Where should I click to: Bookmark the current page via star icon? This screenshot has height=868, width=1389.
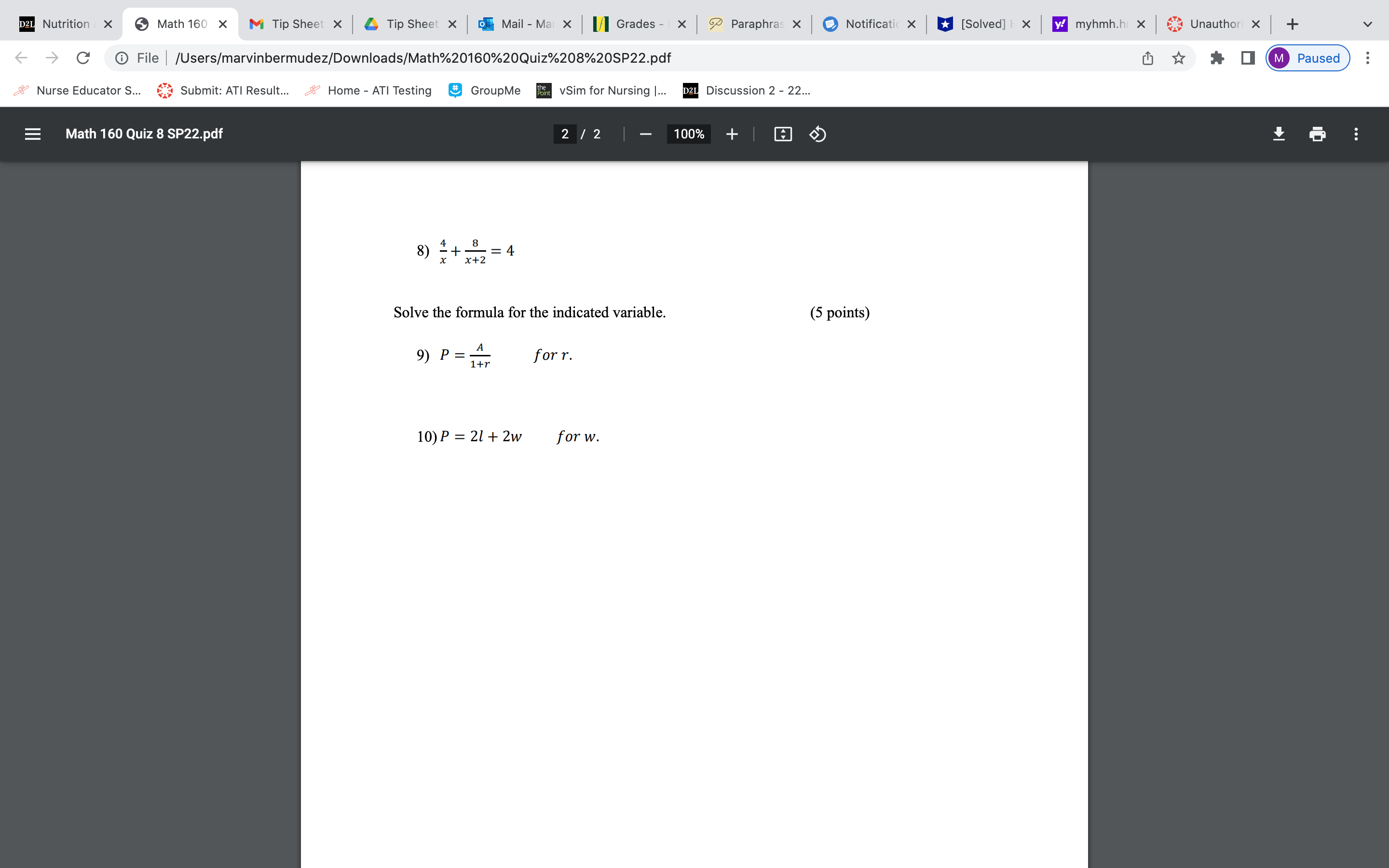click(x=1179, y=57)
